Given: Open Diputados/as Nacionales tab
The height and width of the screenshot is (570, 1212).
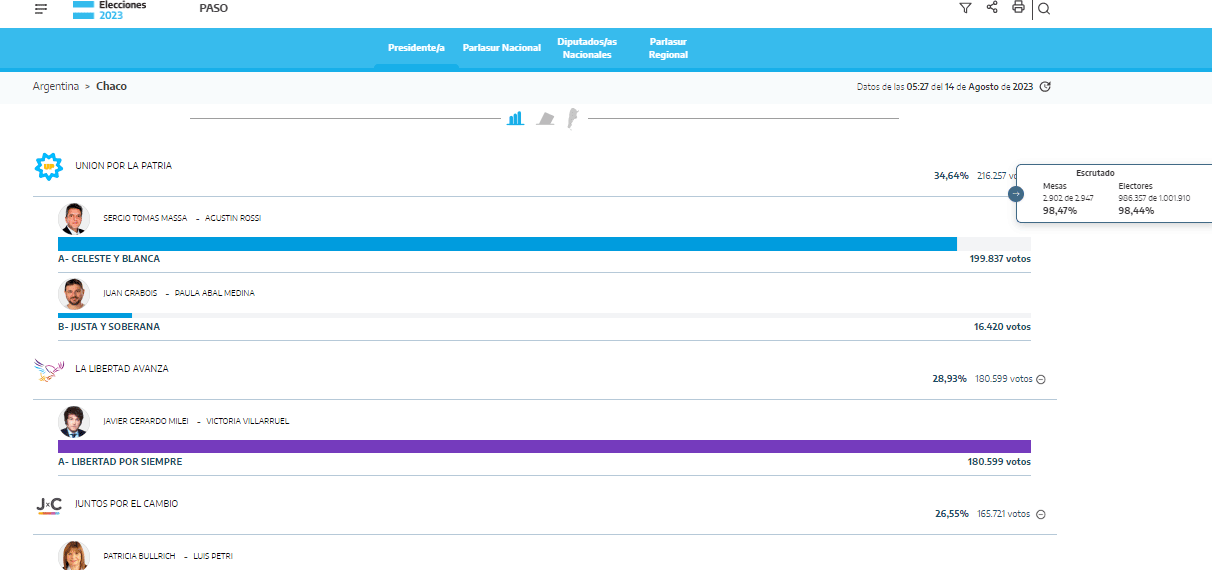Looking at the screenshot, I should pyautogui.click(x=587, y=48).
